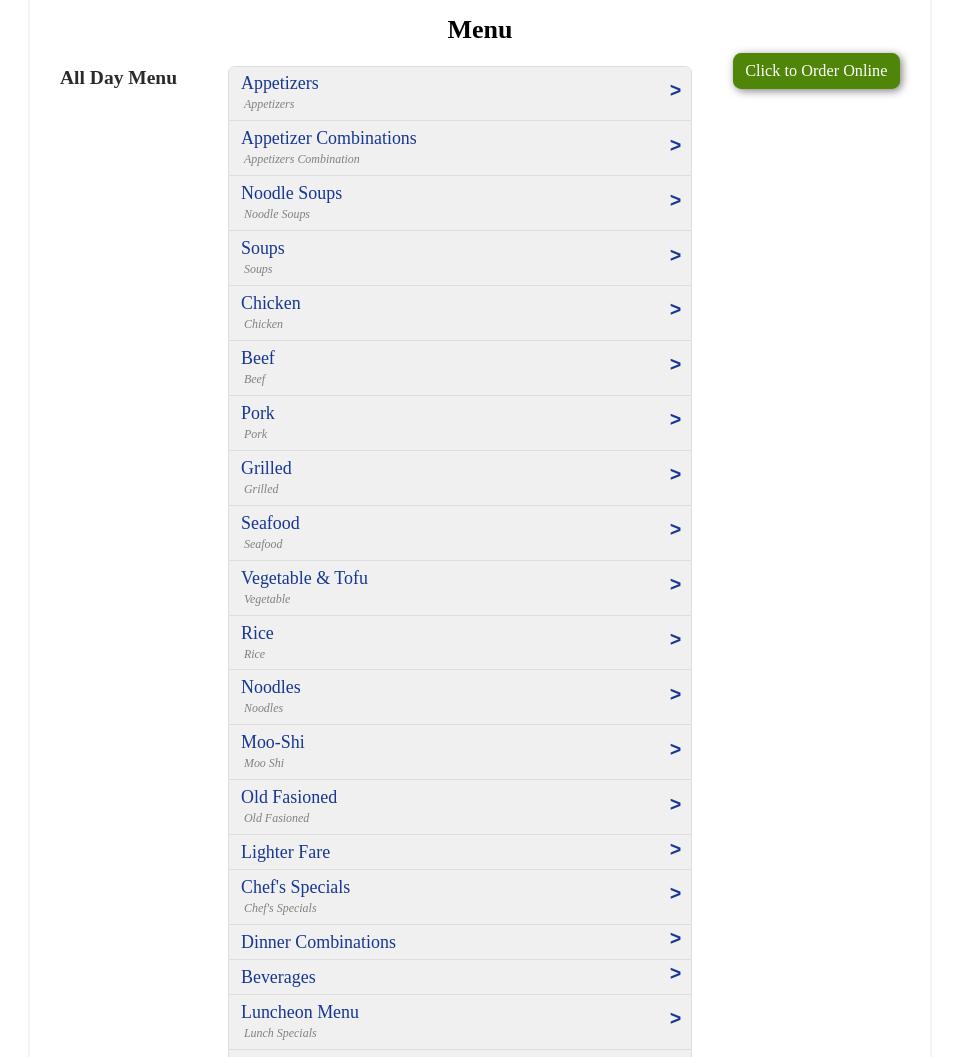960x1057 pixels.
Task: Expand the Appetizer Combinations arrow
Action: pos(675,146)
